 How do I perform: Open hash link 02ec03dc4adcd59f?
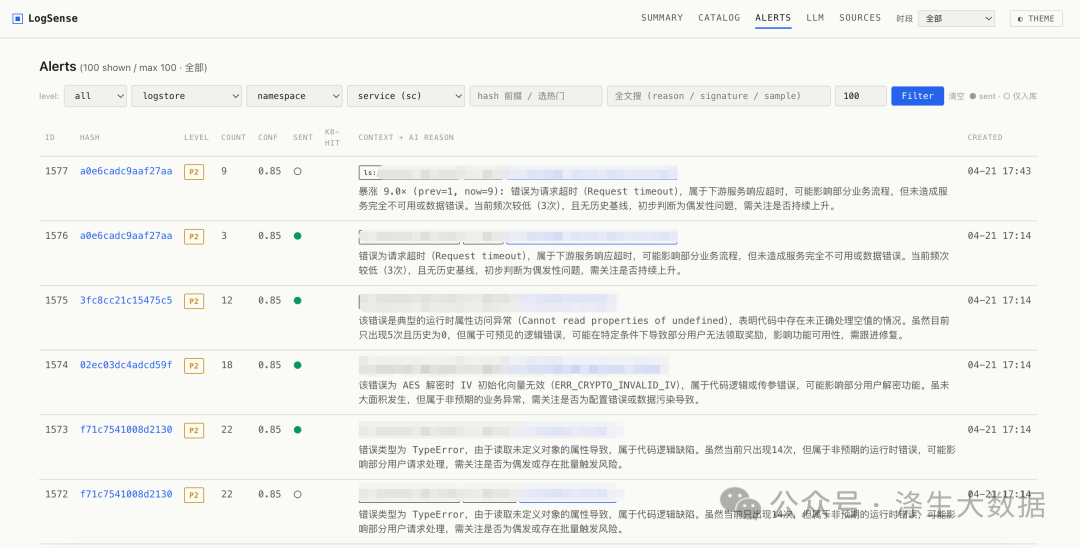point(126,365)
